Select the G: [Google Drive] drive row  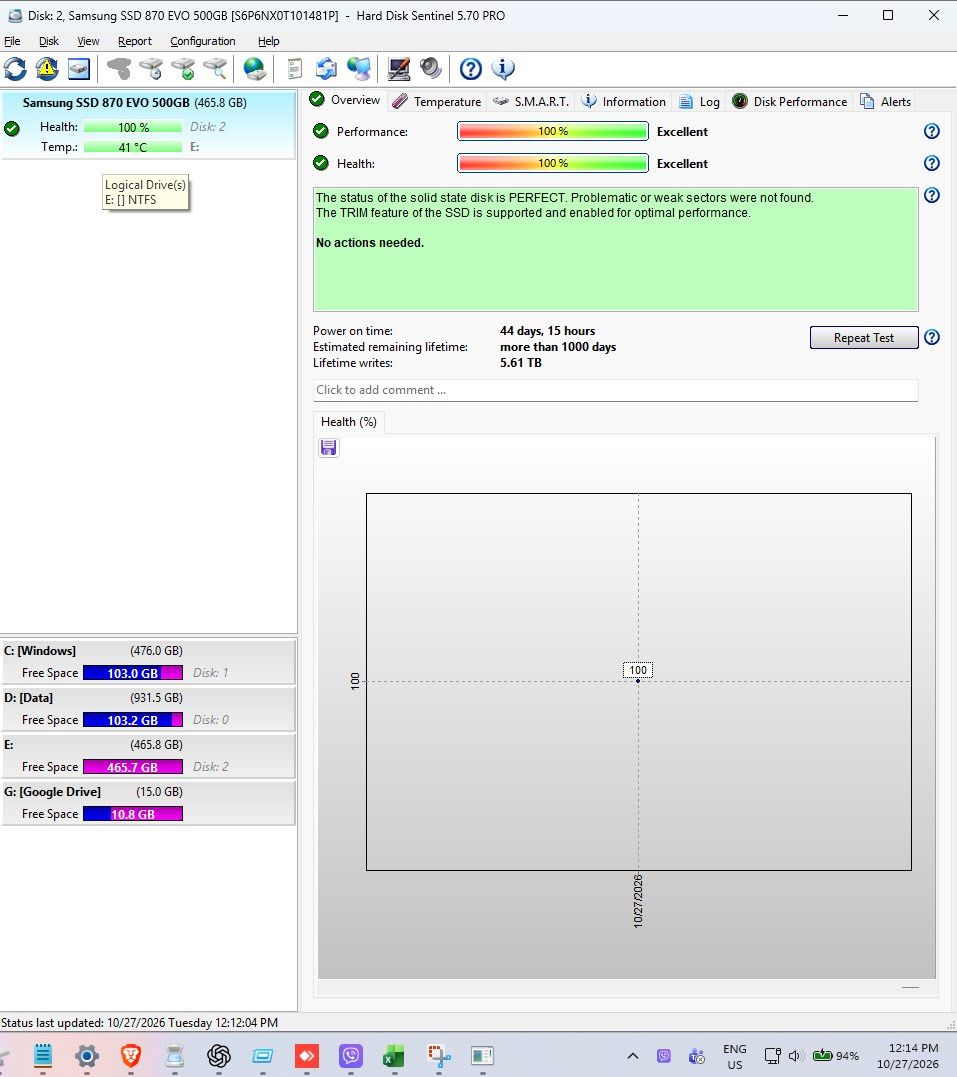148,802
